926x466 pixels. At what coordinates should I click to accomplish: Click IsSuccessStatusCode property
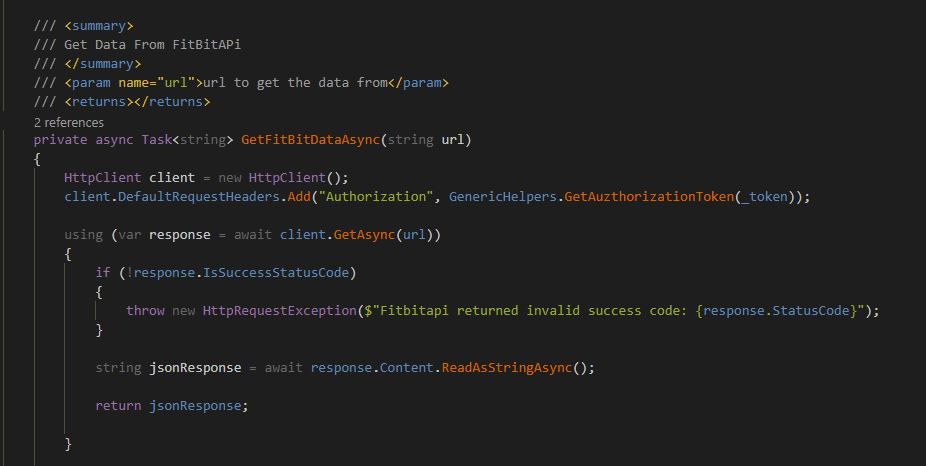pos(276,273)
